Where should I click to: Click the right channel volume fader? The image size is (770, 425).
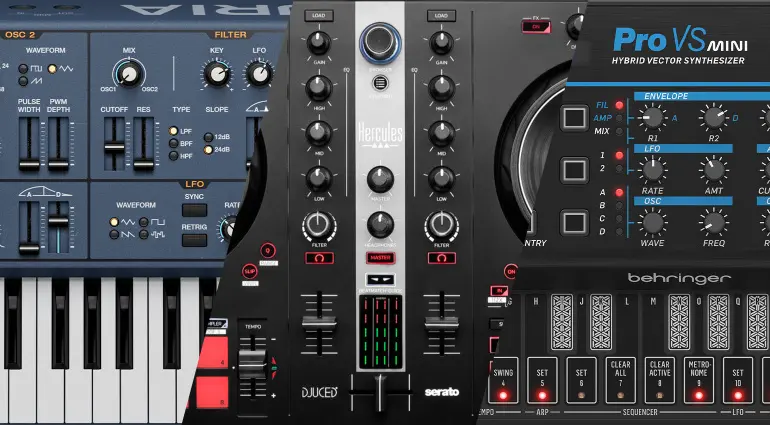pos(442,322)
